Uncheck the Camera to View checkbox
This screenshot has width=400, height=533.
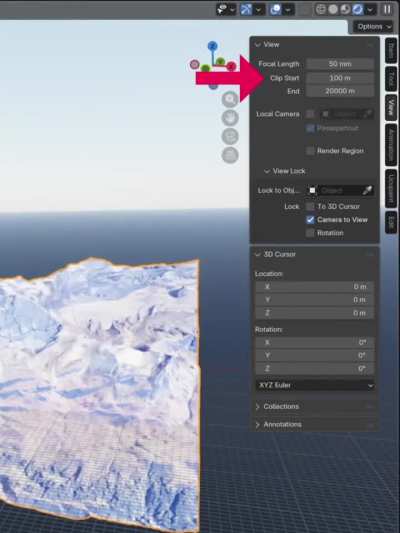tap(310, 220)
